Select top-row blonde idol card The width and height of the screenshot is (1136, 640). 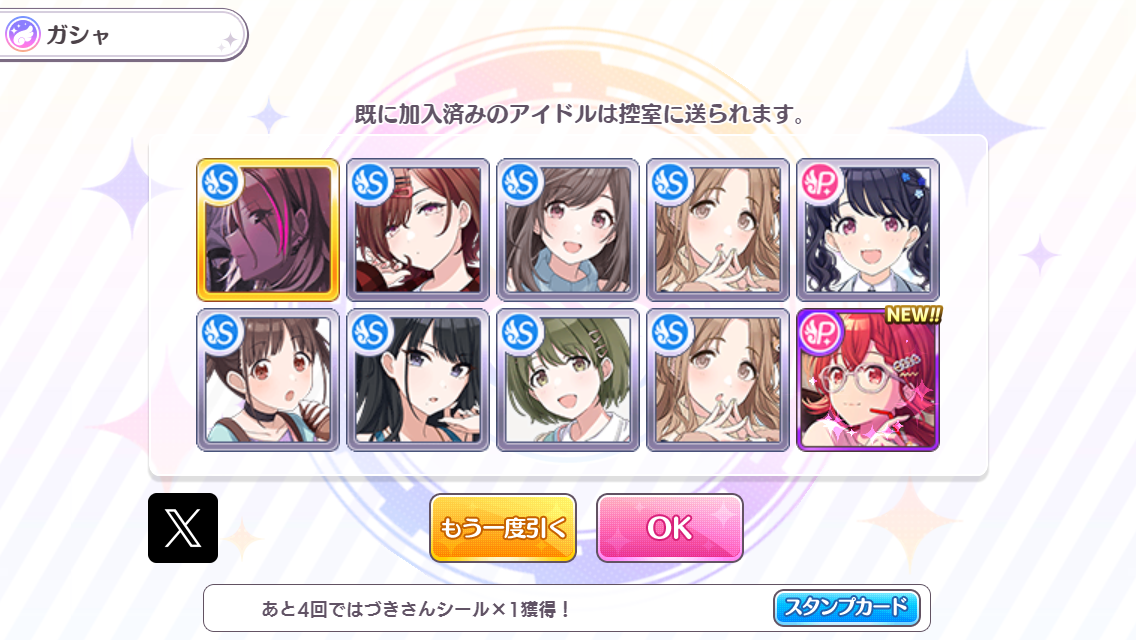click(x=718, y=230)
